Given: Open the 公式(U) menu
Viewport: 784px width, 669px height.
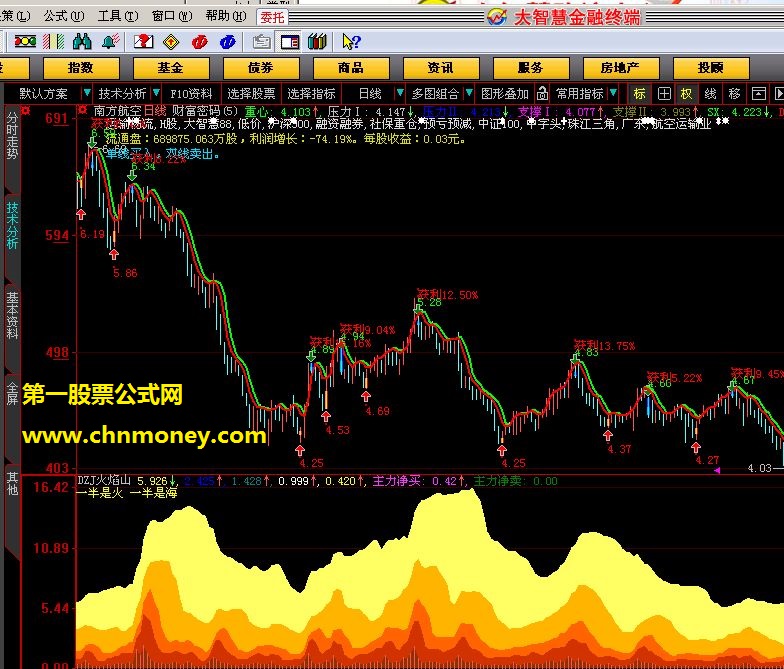Looking at the screenshot, I should point(64,16).
